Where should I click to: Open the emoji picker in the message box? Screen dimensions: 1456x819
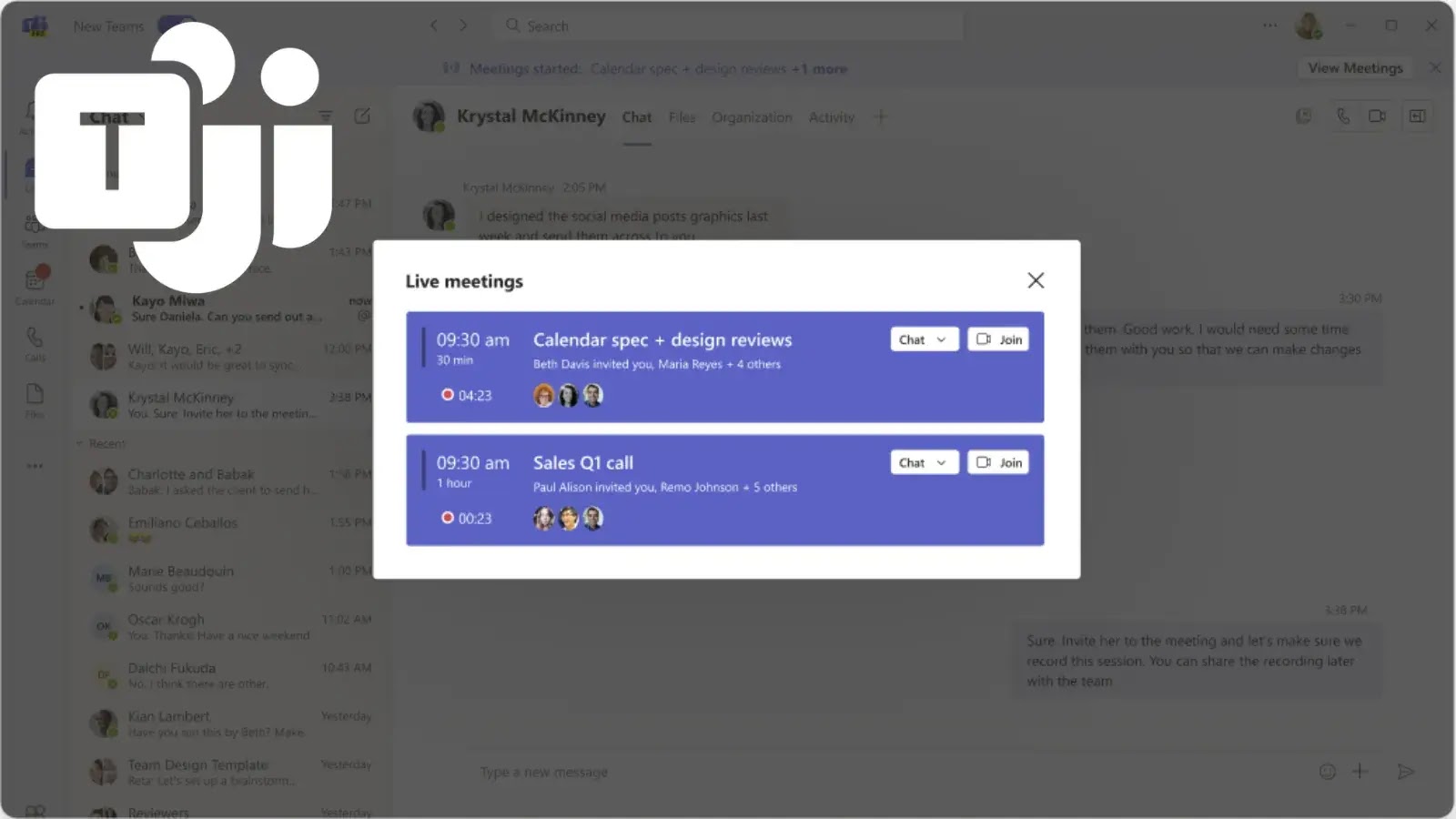(x=1328, y=771)
